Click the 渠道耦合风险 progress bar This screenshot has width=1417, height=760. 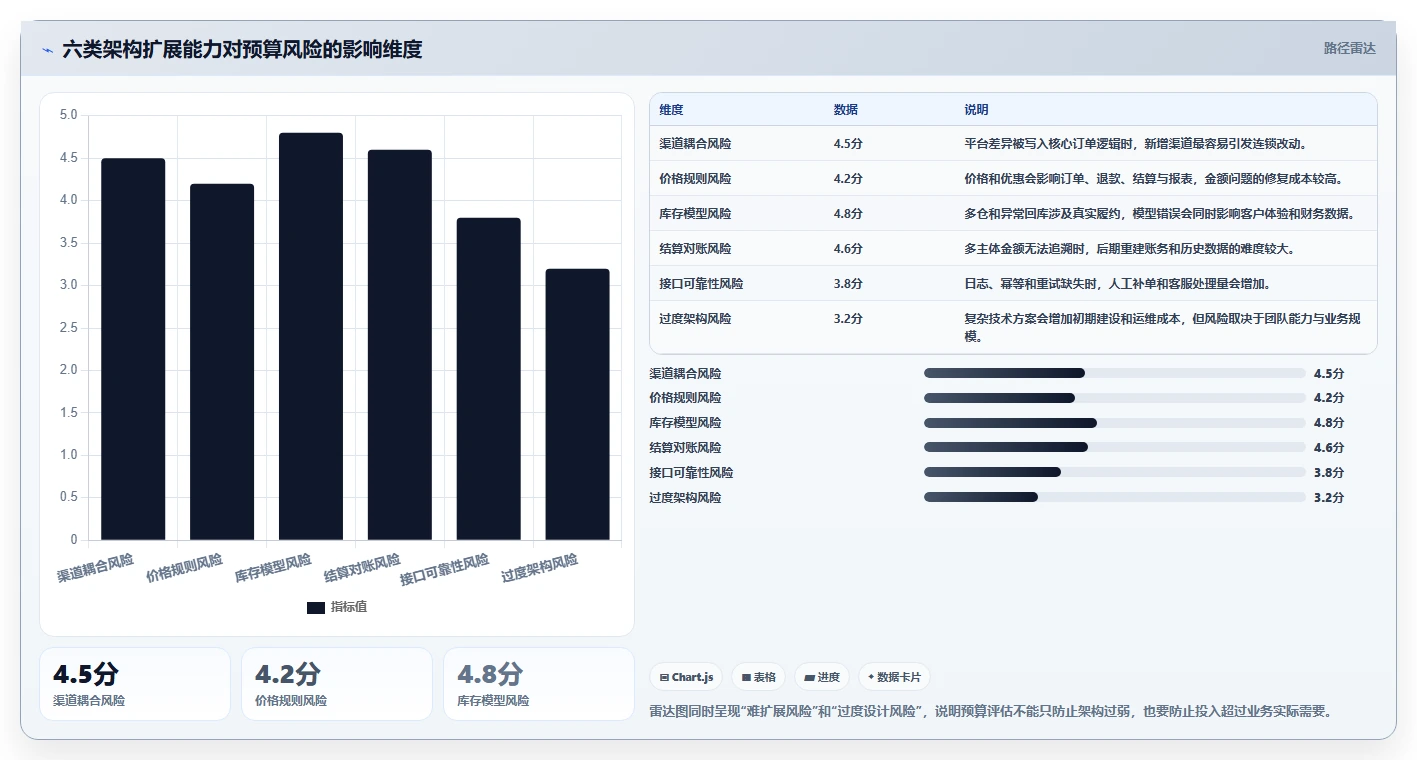1115,373
